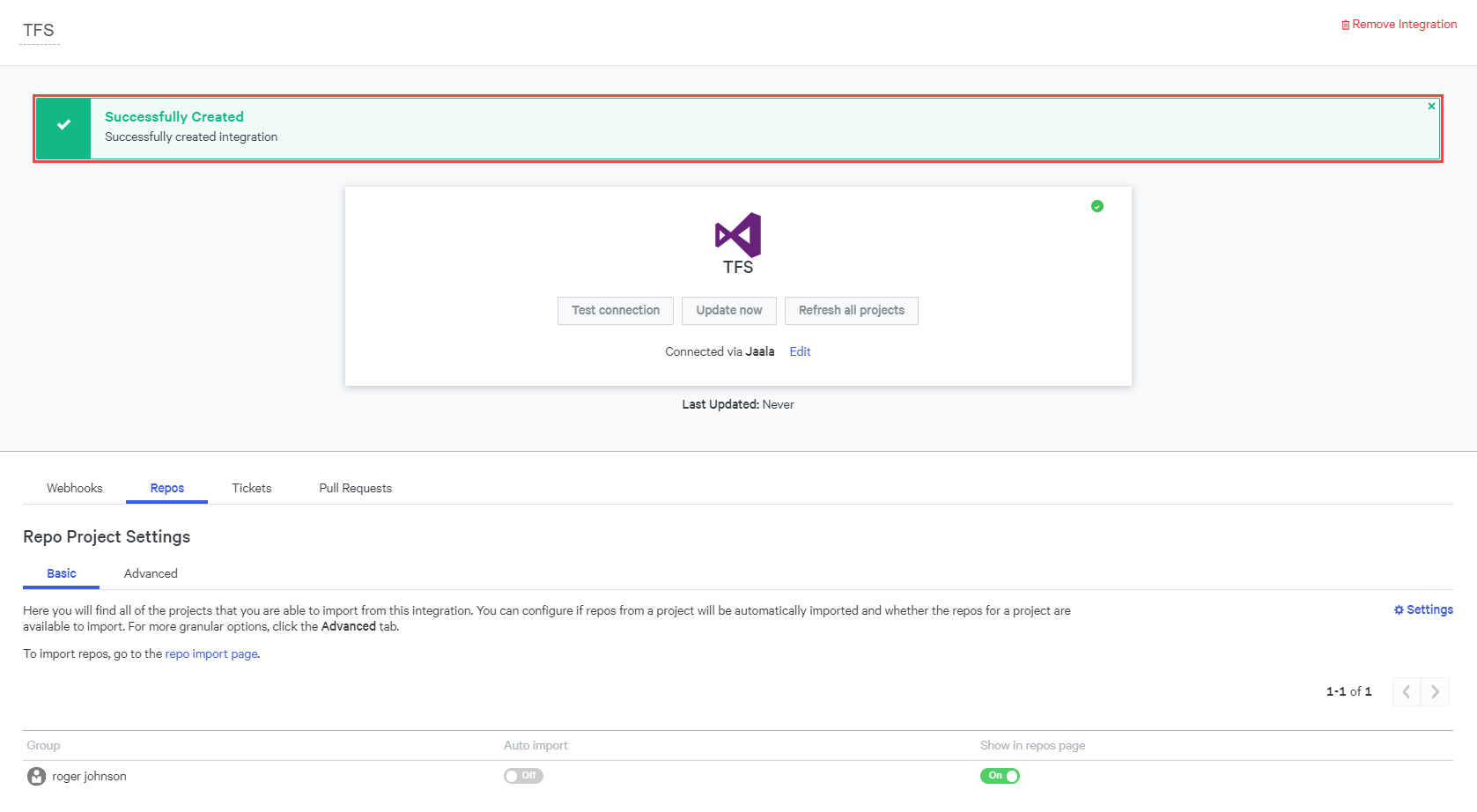1477x812 pixels.
Task: Click the Auto import column header
Action: point(535,745)
